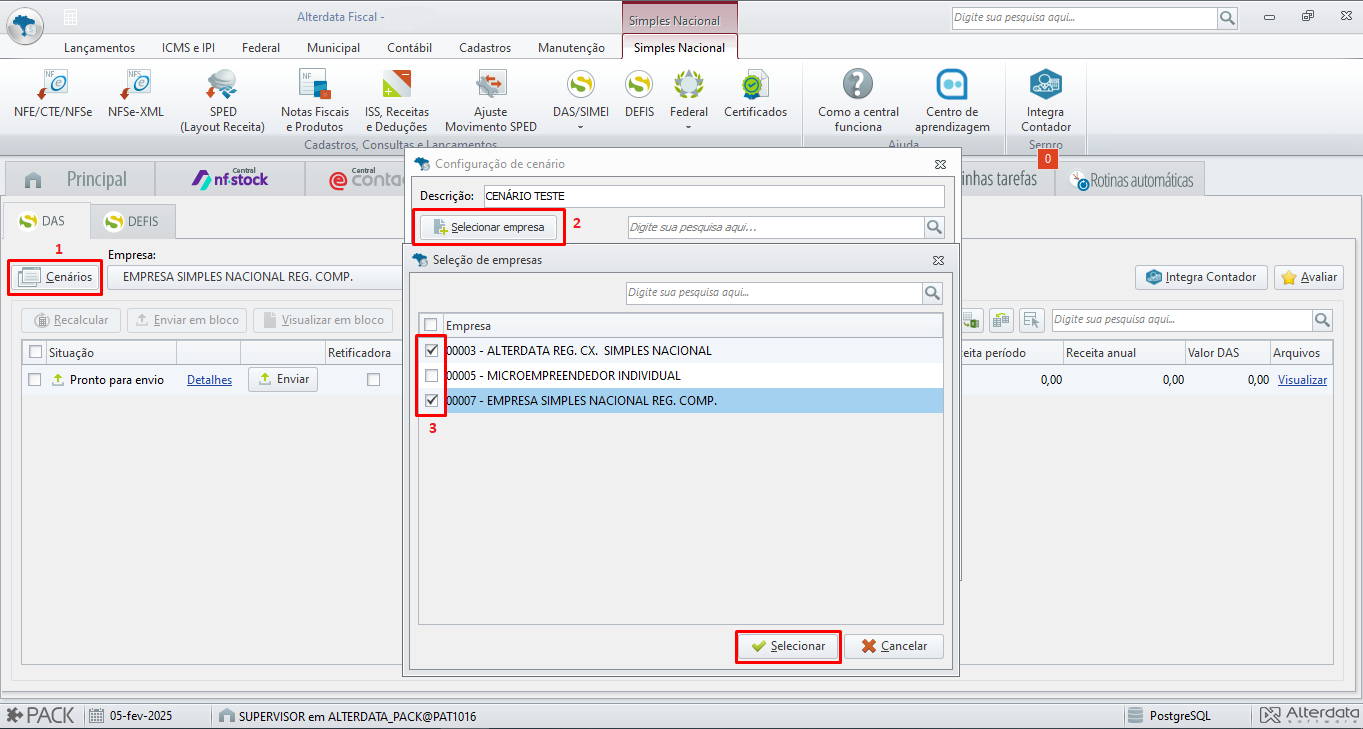Click the Selecionar empresa button
Viewport: 1363px width, 729px height.
point(488,227)
